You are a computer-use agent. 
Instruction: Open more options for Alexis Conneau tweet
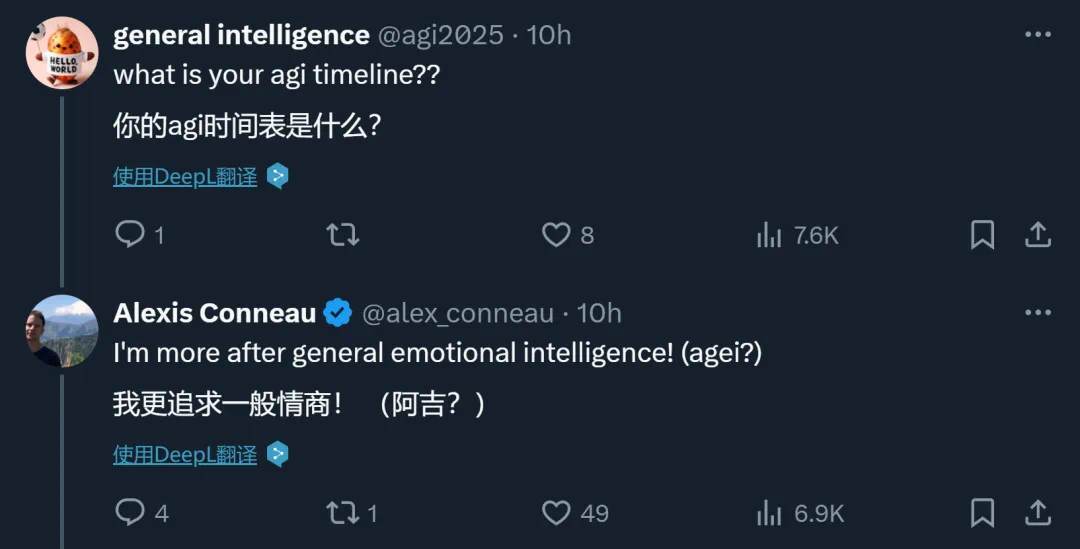pos(1038,313)
